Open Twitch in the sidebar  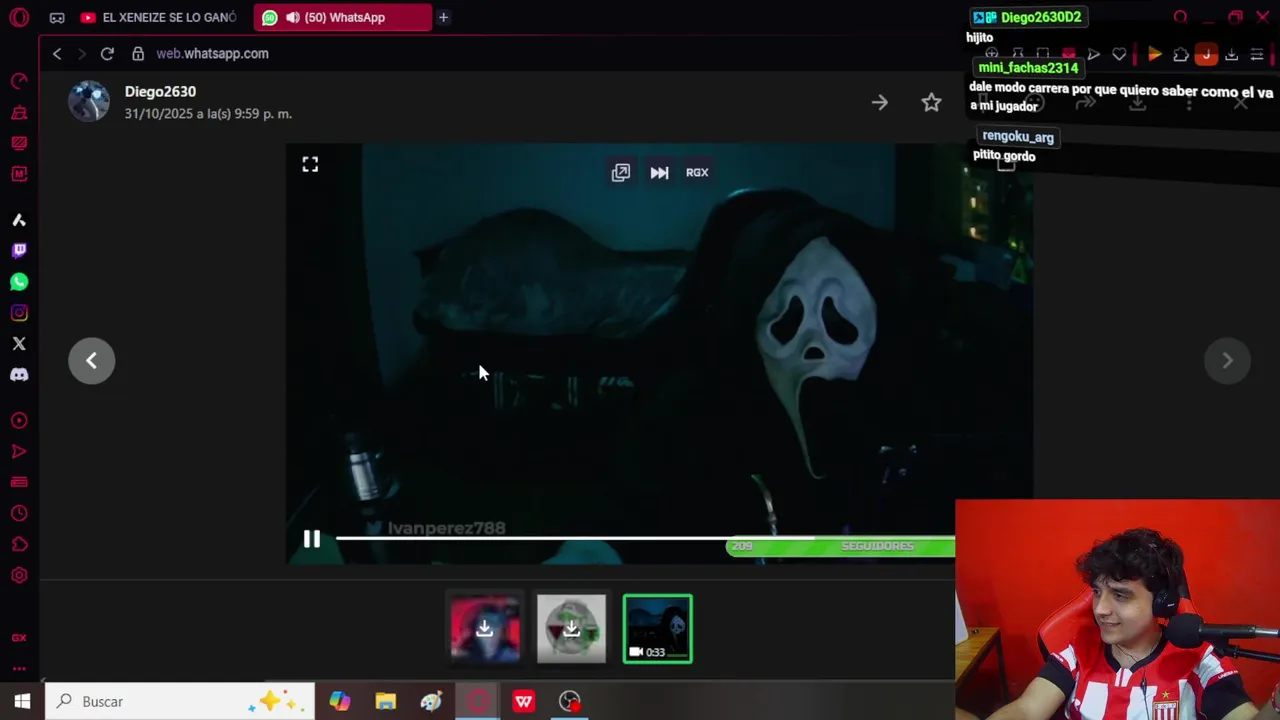point(19,250)
